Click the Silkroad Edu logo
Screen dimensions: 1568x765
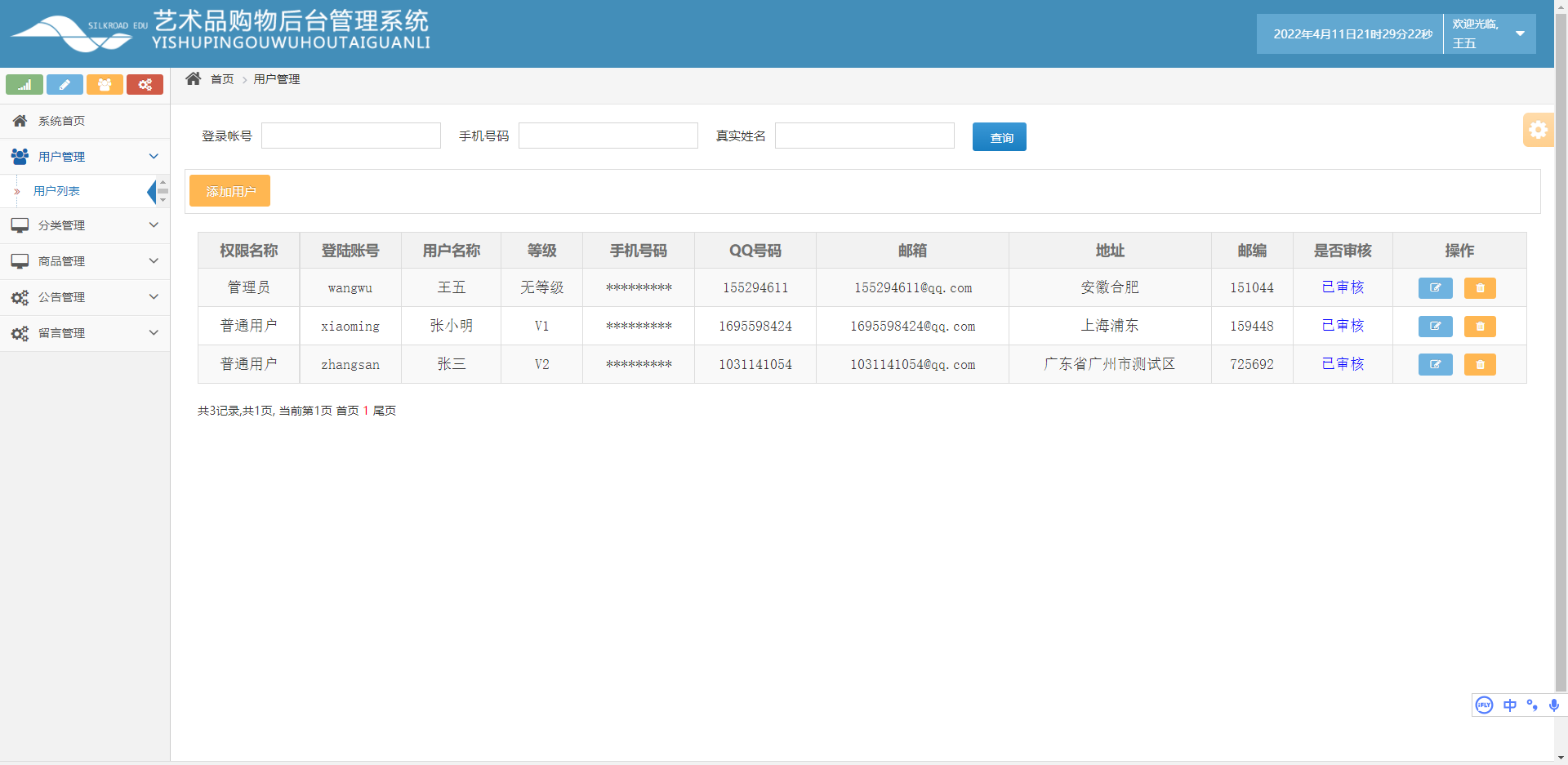coord(79,33)
